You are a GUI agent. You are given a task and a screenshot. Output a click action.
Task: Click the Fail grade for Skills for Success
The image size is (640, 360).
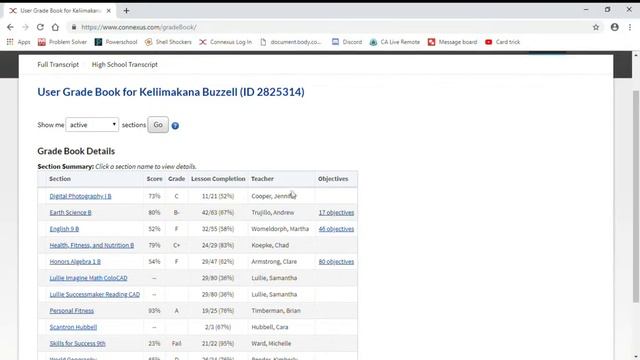click(x=176, y=343)
